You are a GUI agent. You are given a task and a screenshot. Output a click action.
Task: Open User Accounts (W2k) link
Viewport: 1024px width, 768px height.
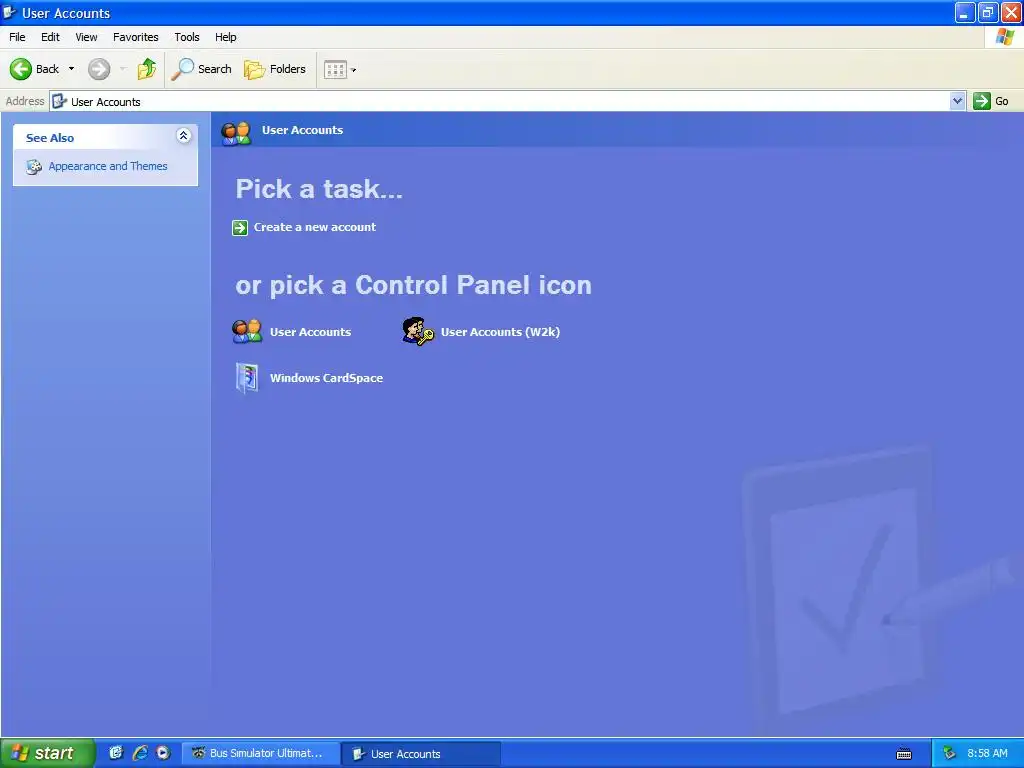[x=500, y=332]
